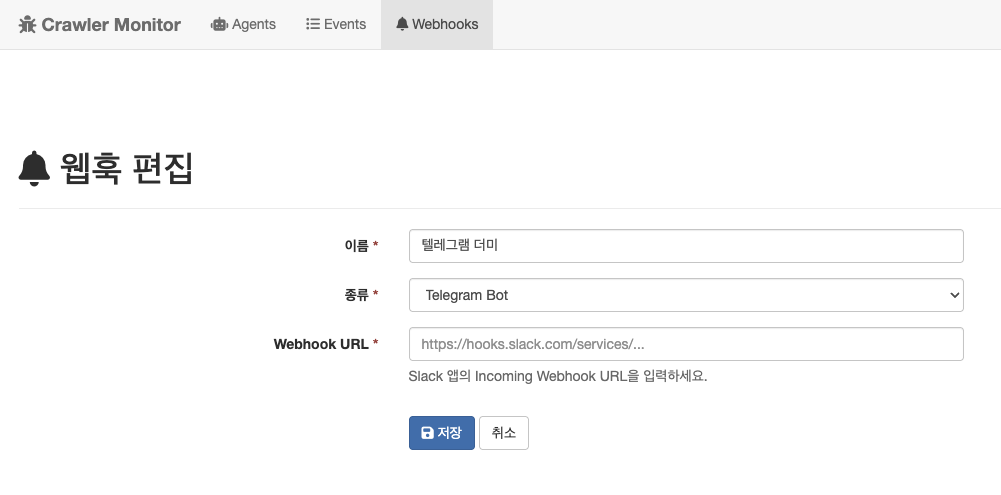Click the 저장 save button
The width and height of the screenshot is (1001, 495).
tap(441, 433)
